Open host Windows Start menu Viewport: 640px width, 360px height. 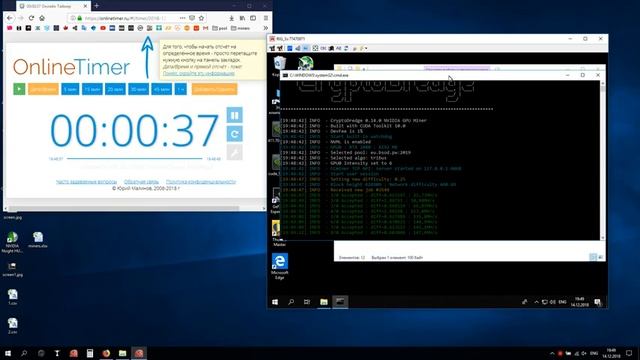click(8, 353)
